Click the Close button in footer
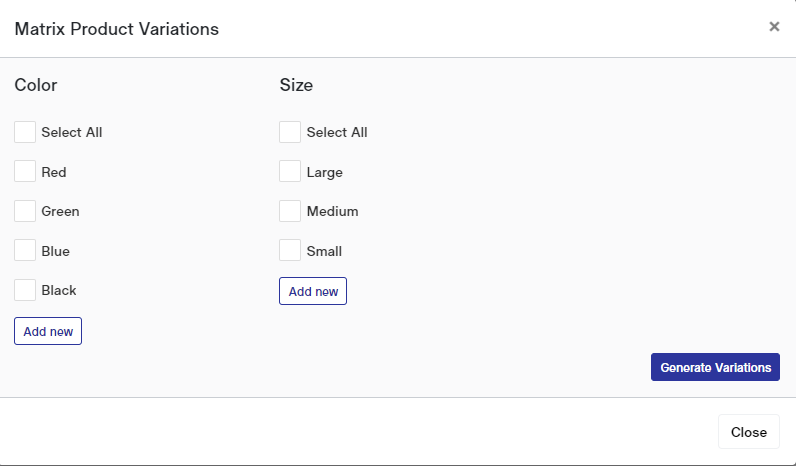This screenshot has width=796, height=466. click(x=749, y=432)
